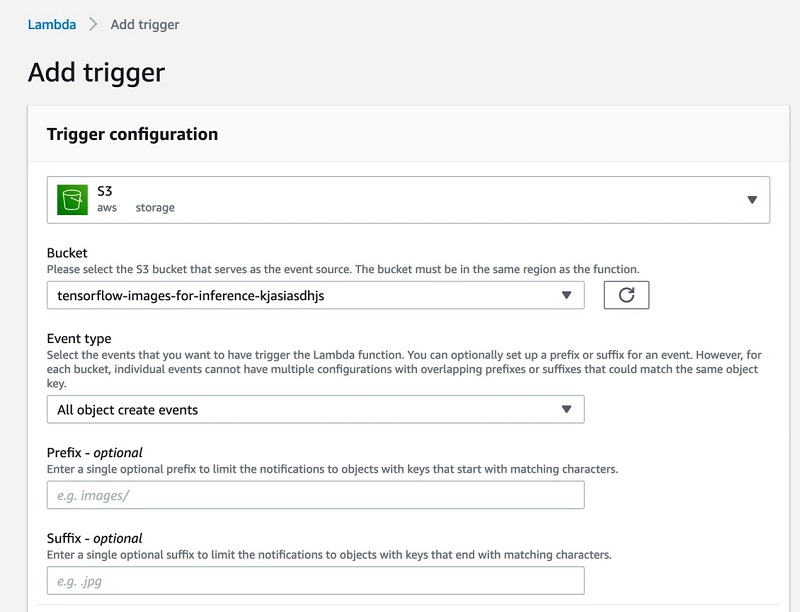Viewport: 800px width, 612px height.
Task: Click the Event type label
Action: tap(79, 339)
